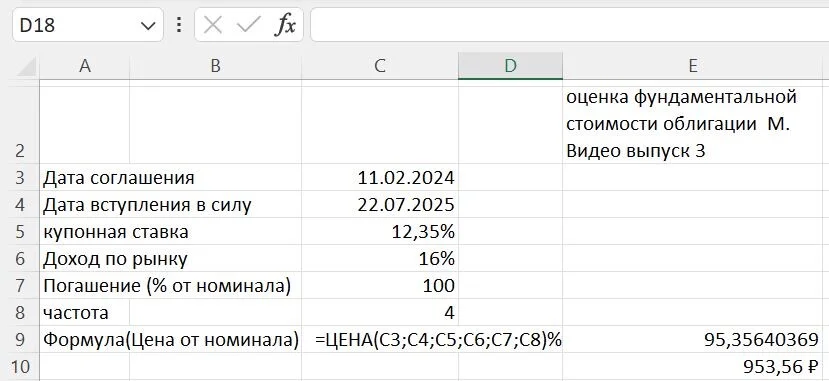
Task: Click the formula bar three-dot handle
Action: click(179, 25)
